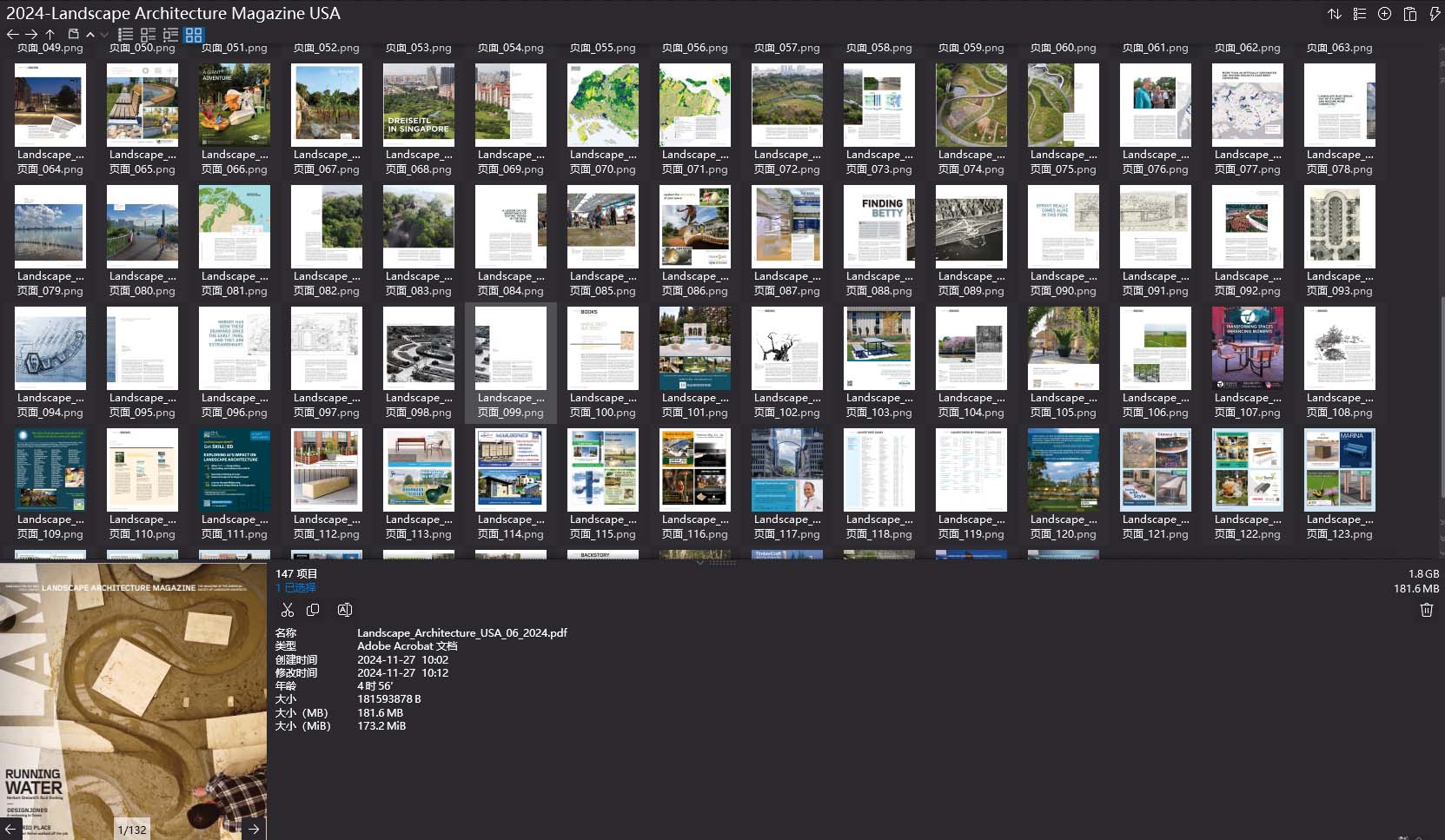Click the upward chevron in the toolbar
The height and width of the screenshot is (840, 1445).
[90, 35]
